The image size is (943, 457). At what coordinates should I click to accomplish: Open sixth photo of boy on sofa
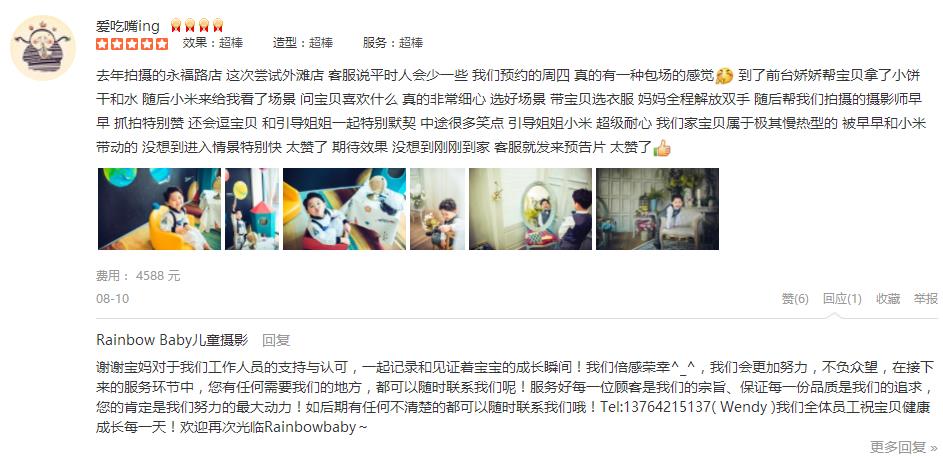point(657,209)
